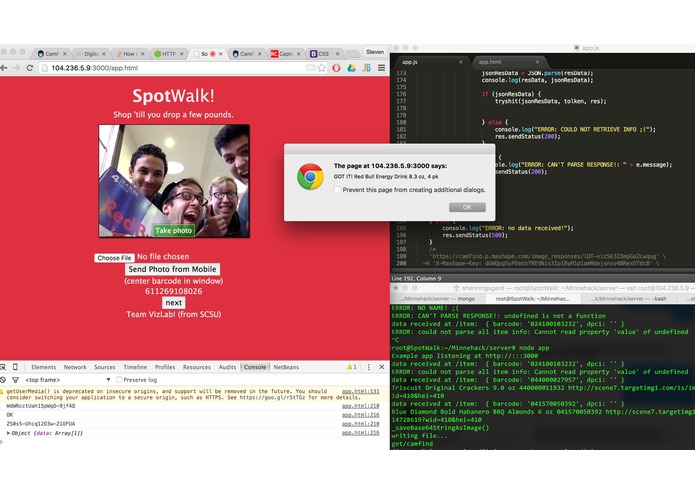Screen dimensions: 695x494
Task: Switch to the Elements DevTools tab
Action: point(43,367)
